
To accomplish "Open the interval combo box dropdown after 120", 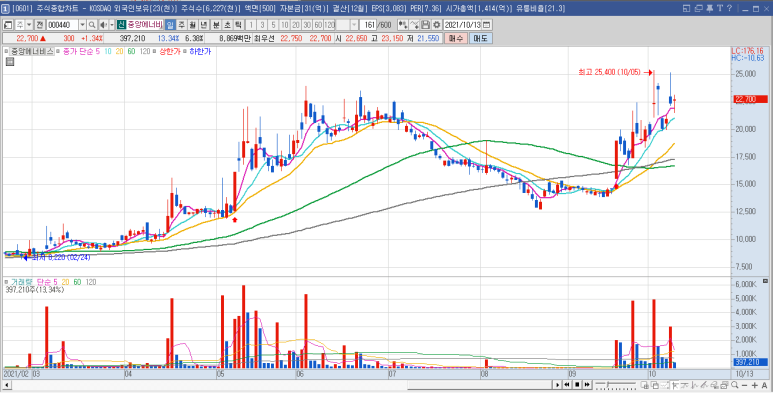I will [354, 25].
